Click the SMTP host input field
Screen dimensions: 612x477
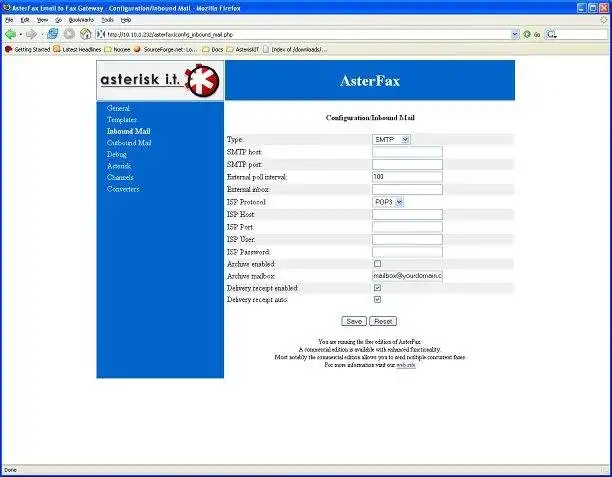407,152
